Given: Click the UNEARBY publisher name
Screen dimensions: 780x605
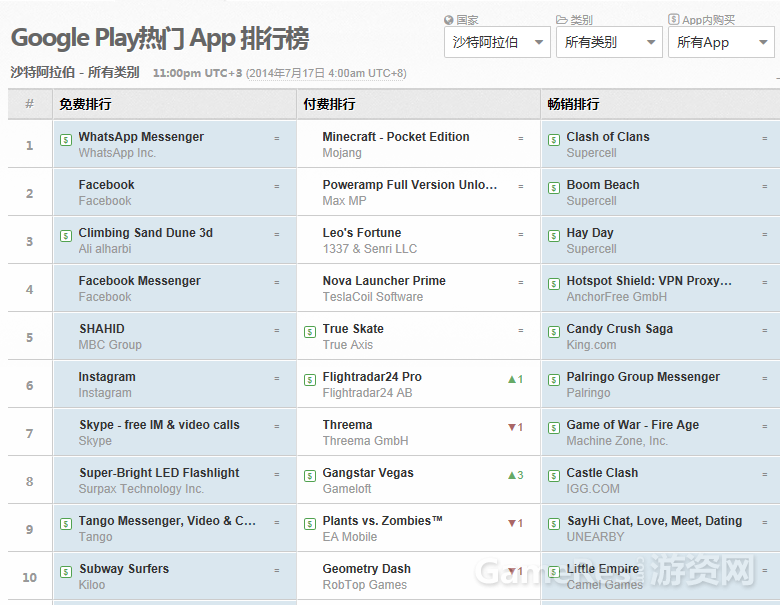Looking at the screenshot, I should coord(595,537).
